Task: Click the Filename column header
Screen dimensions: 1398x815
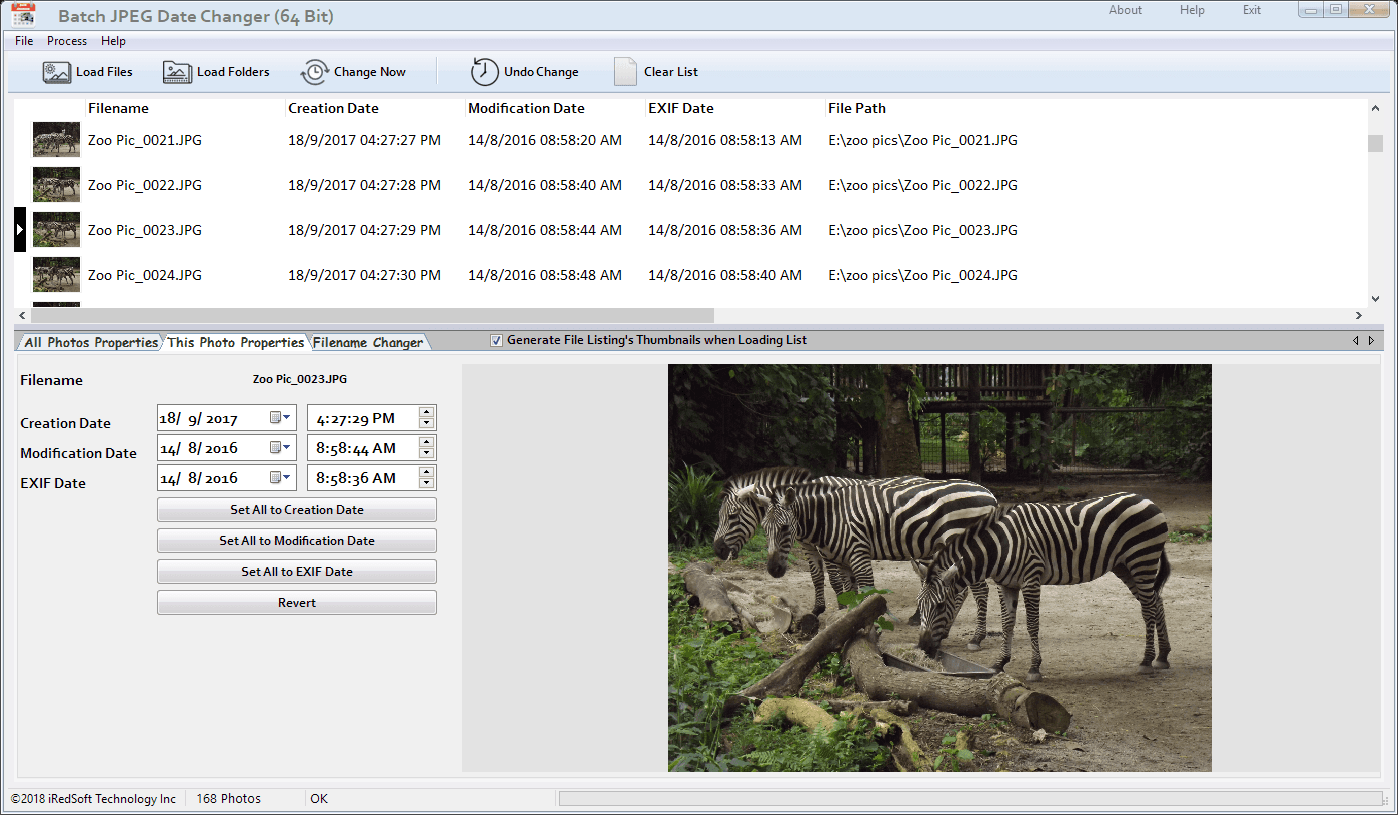Action: [118, 108]
